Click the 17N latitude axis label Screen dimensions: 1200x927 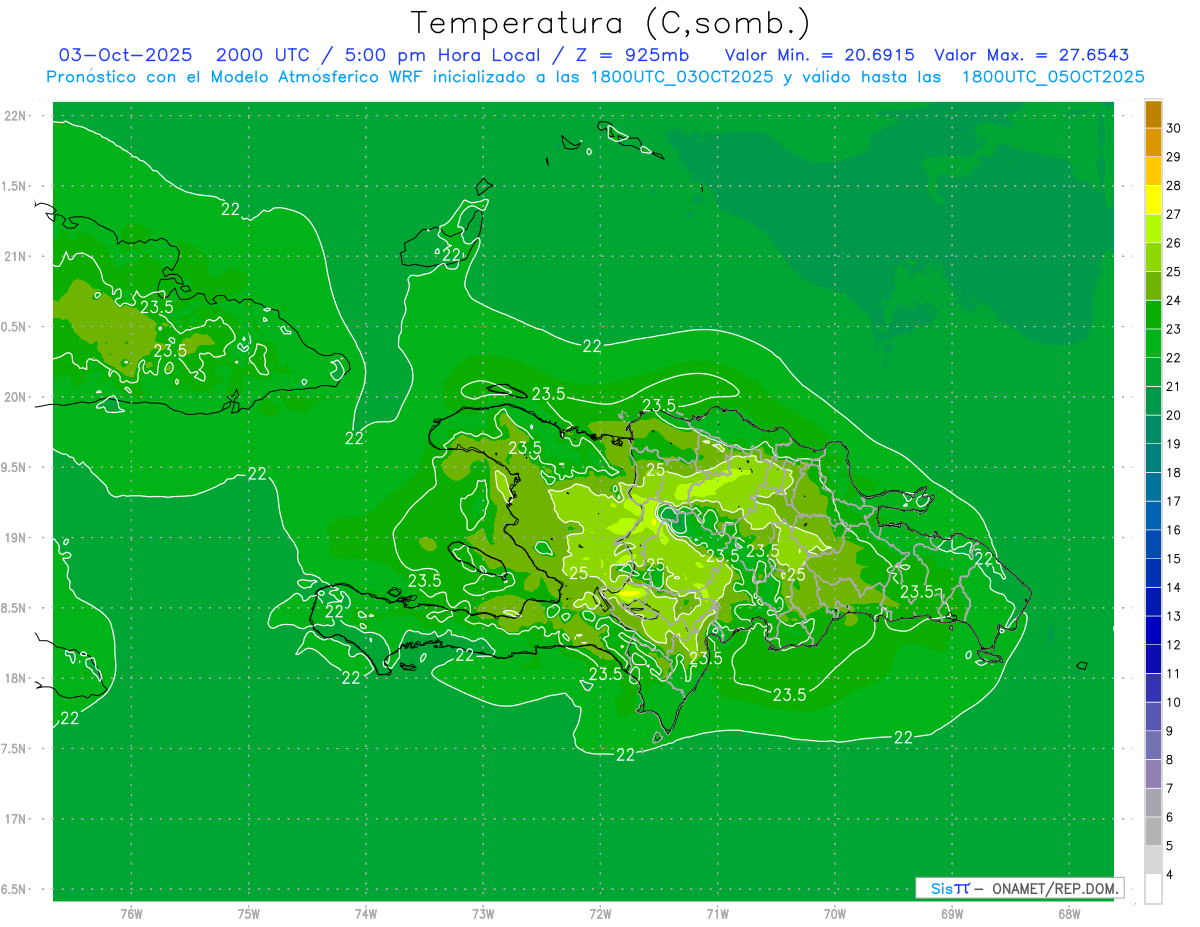point(17,819)
